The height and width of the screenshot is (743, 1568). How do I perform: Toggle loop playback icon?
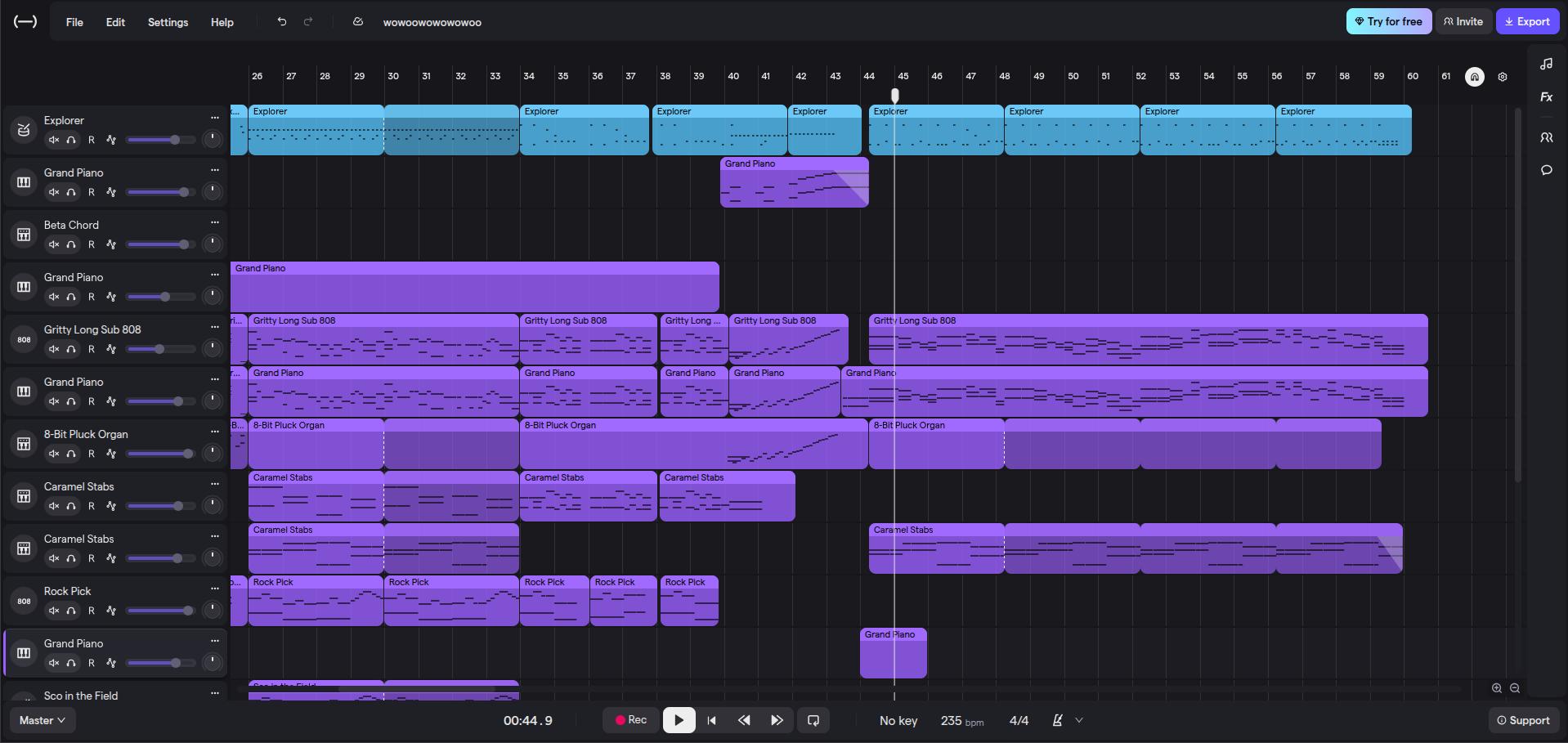click(x=813, y=720)
